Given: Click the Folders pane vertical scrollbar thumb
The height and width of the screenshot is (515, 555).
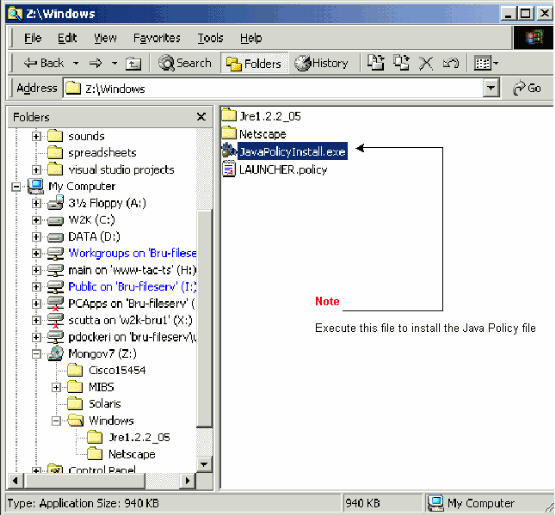Looking at the screenshot, I should click(204, 319).
